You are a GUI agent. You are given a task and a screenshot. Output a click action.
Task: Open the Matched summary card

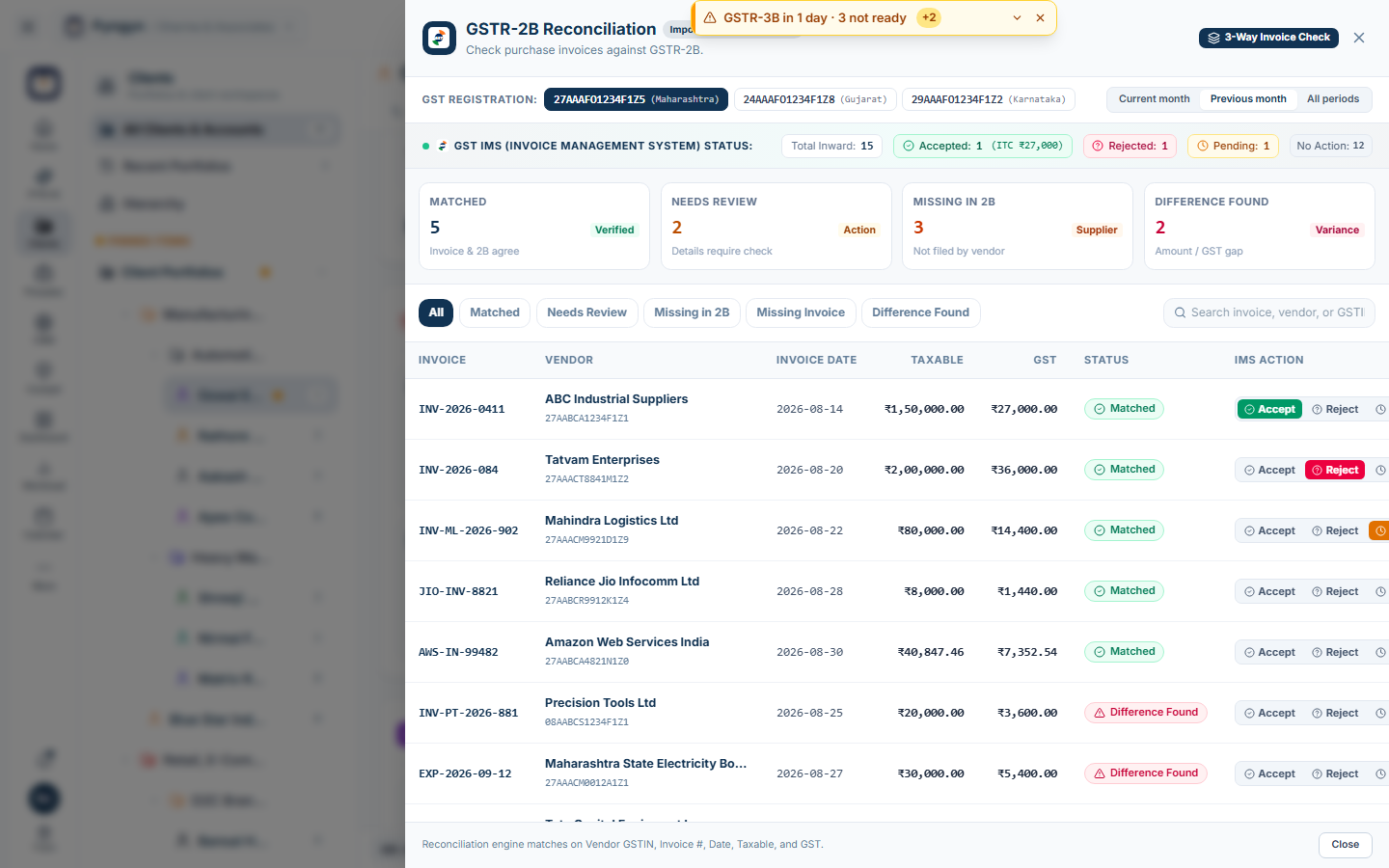[534, 227]
